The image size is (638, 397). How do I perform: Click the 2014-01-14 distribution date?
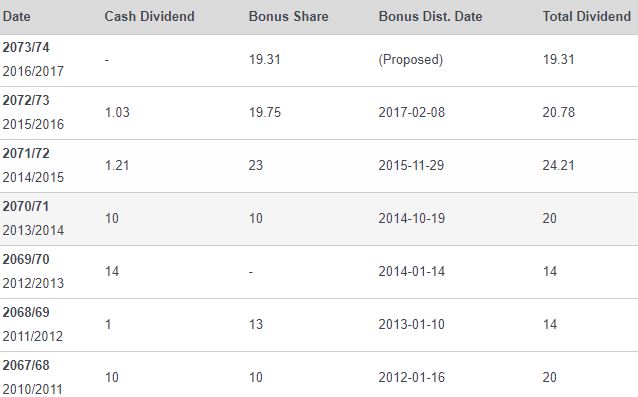411,271
